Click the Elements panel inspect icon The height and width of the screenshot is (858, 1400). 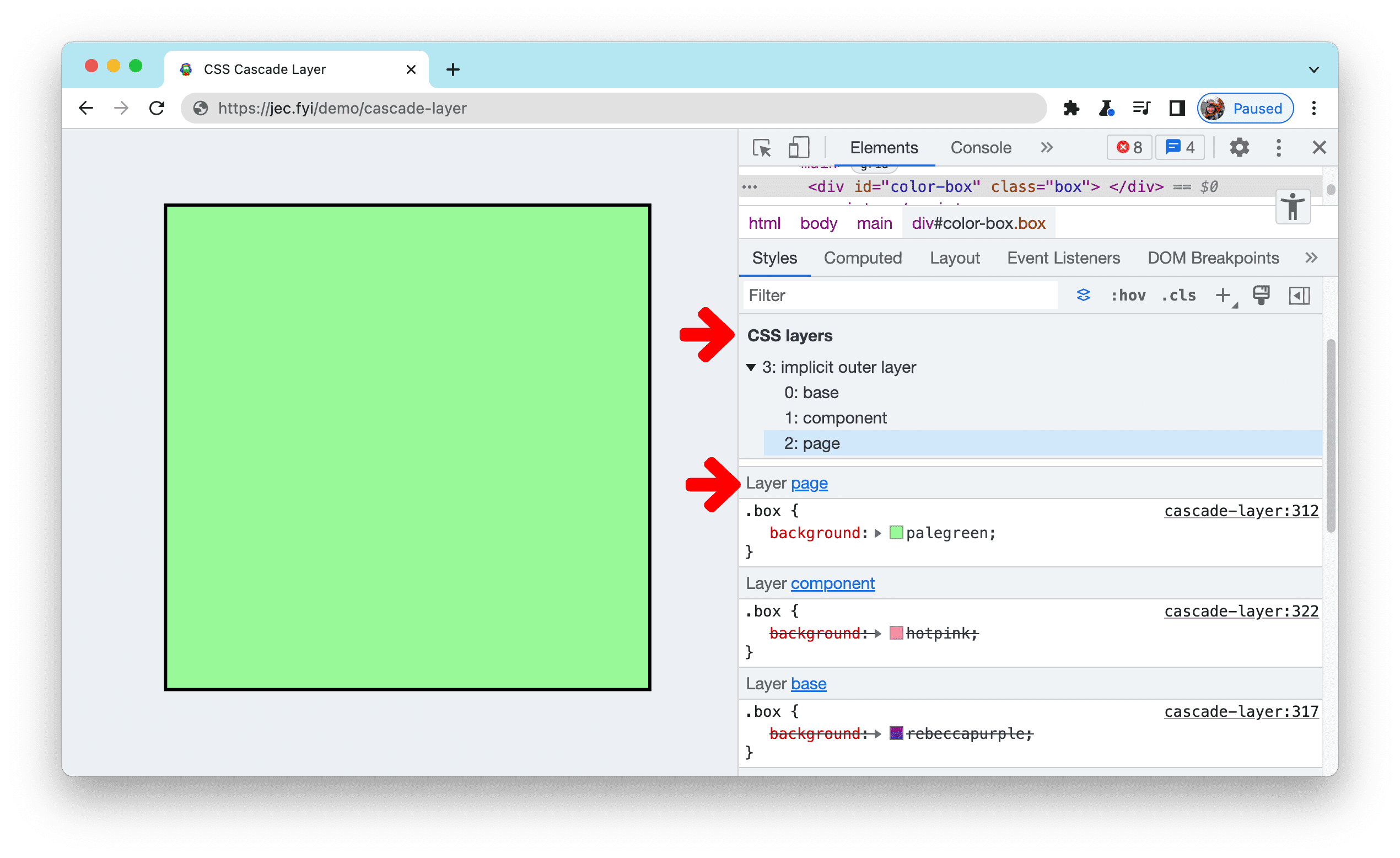coord(762,147)
